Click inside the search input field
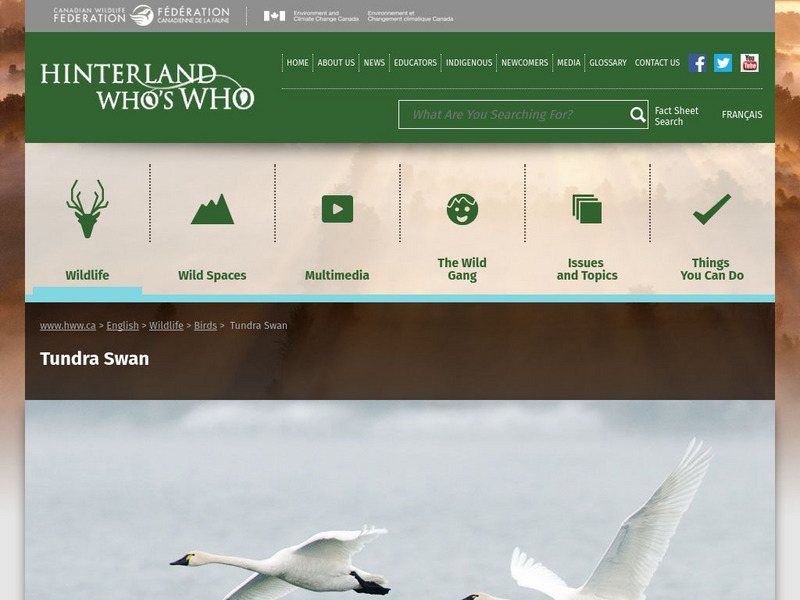This screenshot has width=800, height=600. (x=510, y=115)
